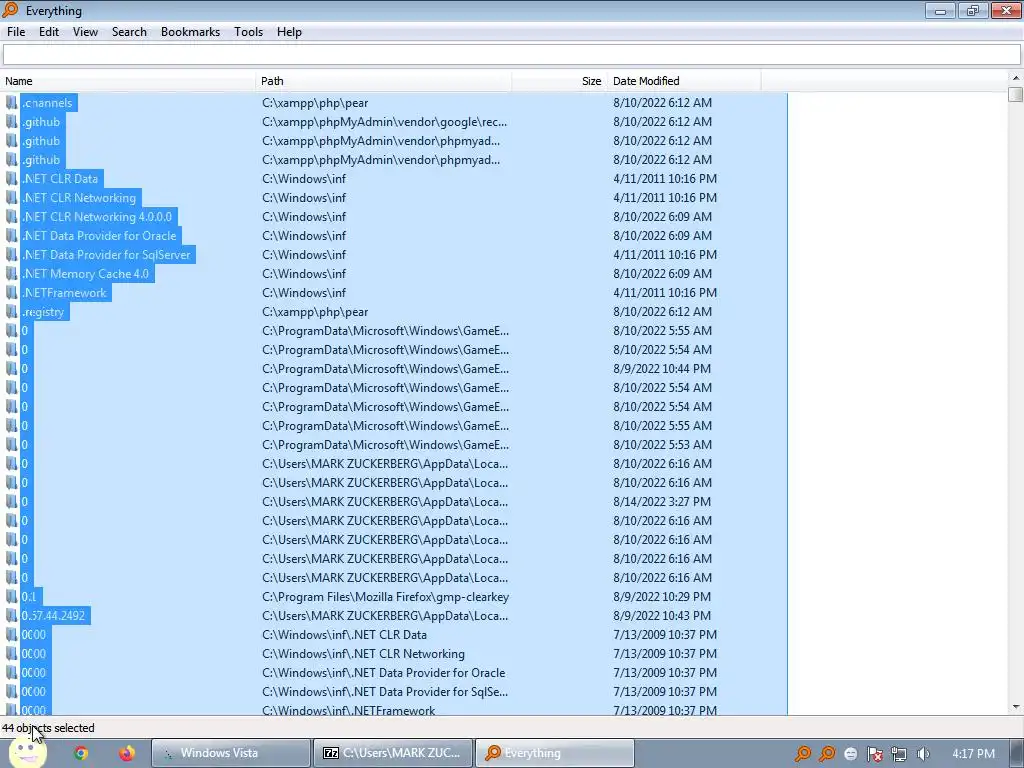Screen dimensions: 1024x768
Task: Select 0C00 in .NET Data Provider for SqlSe...
Action: 34,691
